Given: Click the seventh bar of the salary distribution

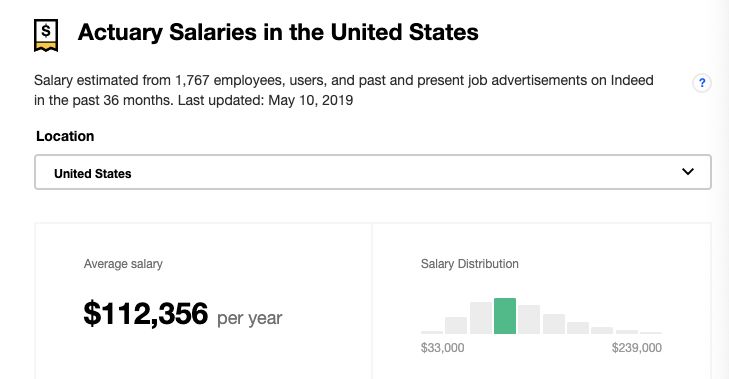Looking at the screenshot, I should coord(578,328).
